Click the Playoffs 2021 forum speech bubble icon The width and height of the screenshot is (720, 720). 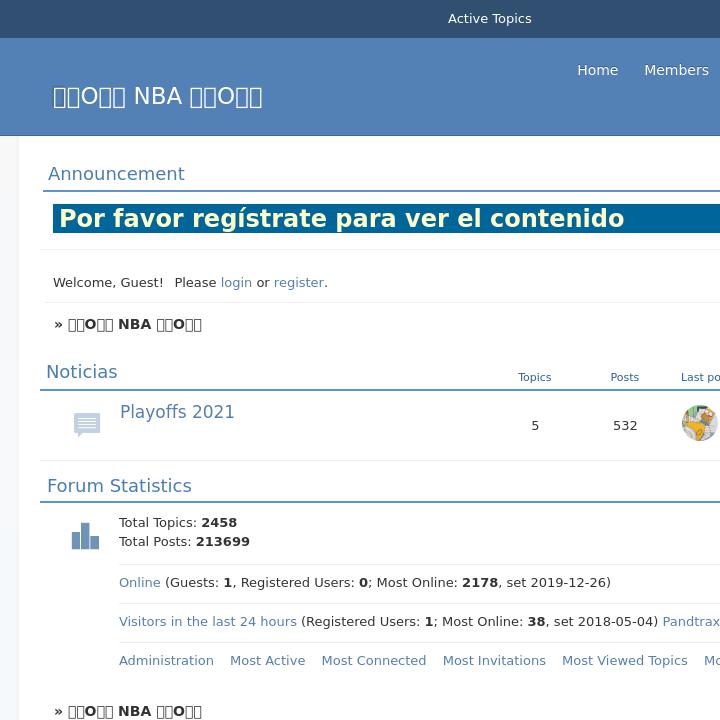(x=87, y=425)
